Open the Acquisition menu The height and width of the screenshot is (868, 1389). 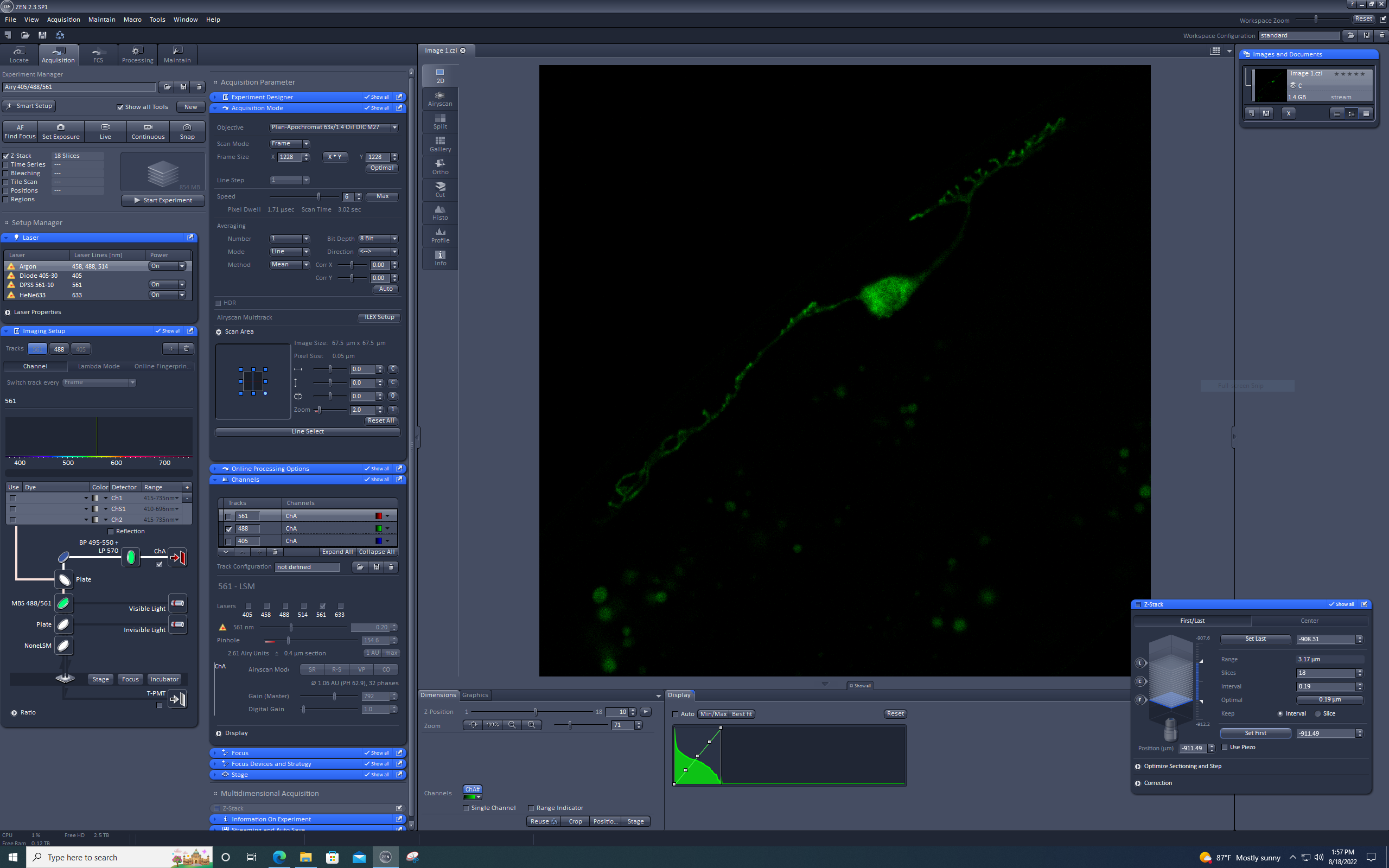(x=63, y=20)
